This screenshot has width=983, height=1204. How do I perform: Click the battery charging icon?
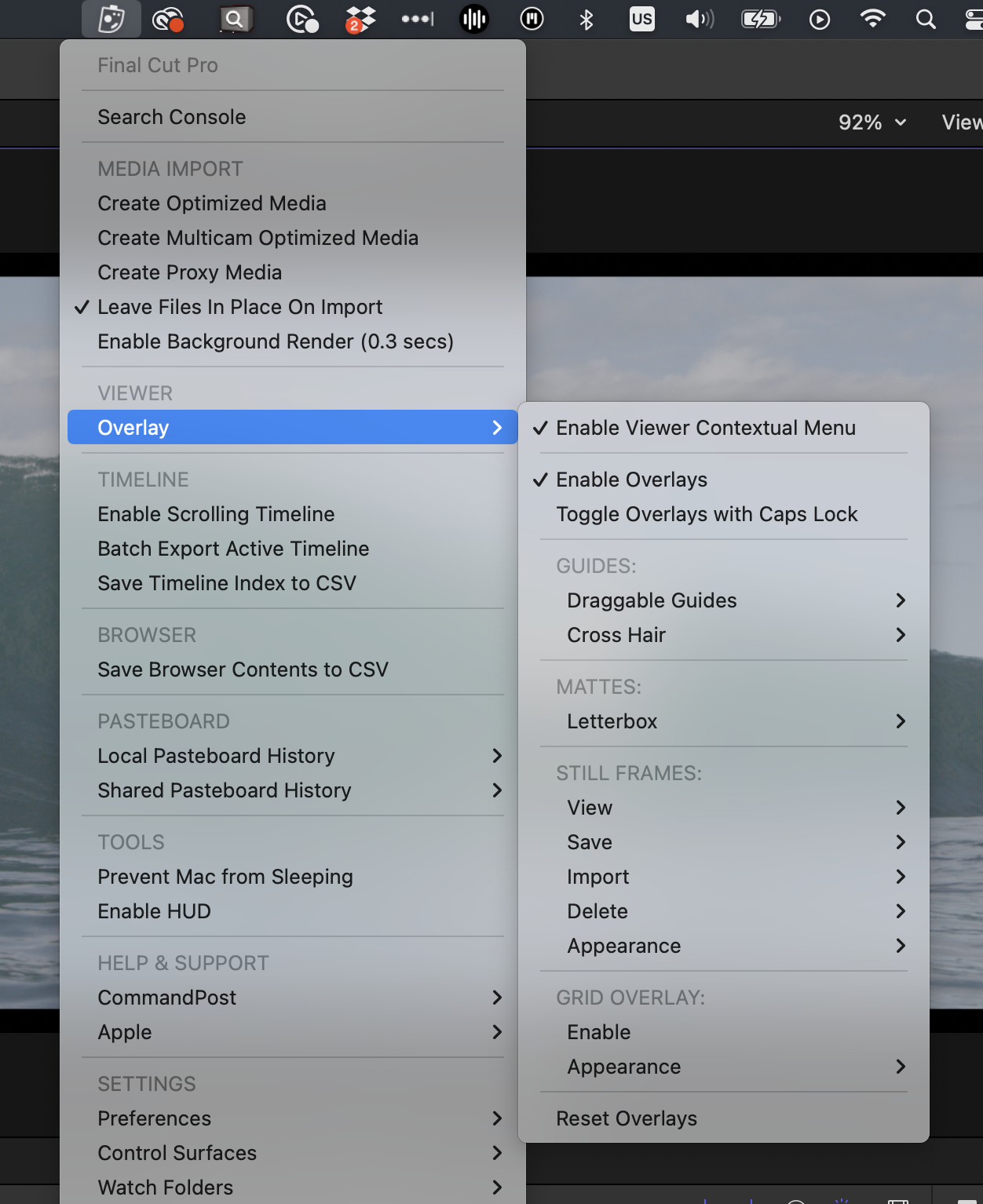pos(761,19)
